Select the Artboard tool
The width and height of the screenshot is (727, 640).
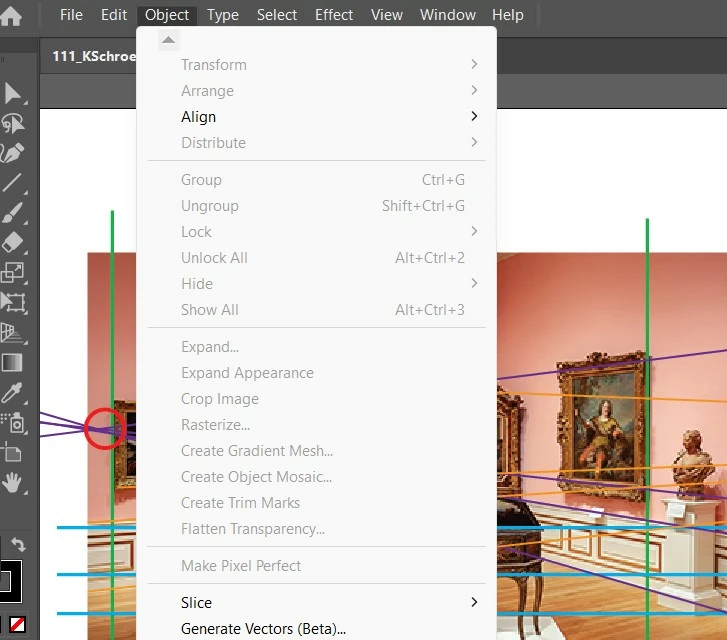(x=11, y=452)
